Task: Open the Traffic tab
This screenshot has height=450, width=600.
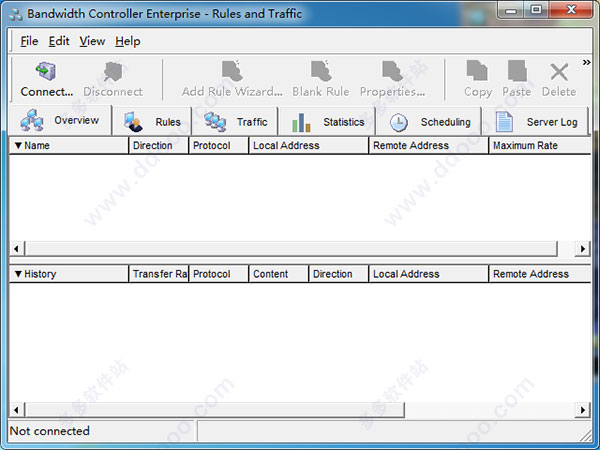Action: [x=235, y=122]
